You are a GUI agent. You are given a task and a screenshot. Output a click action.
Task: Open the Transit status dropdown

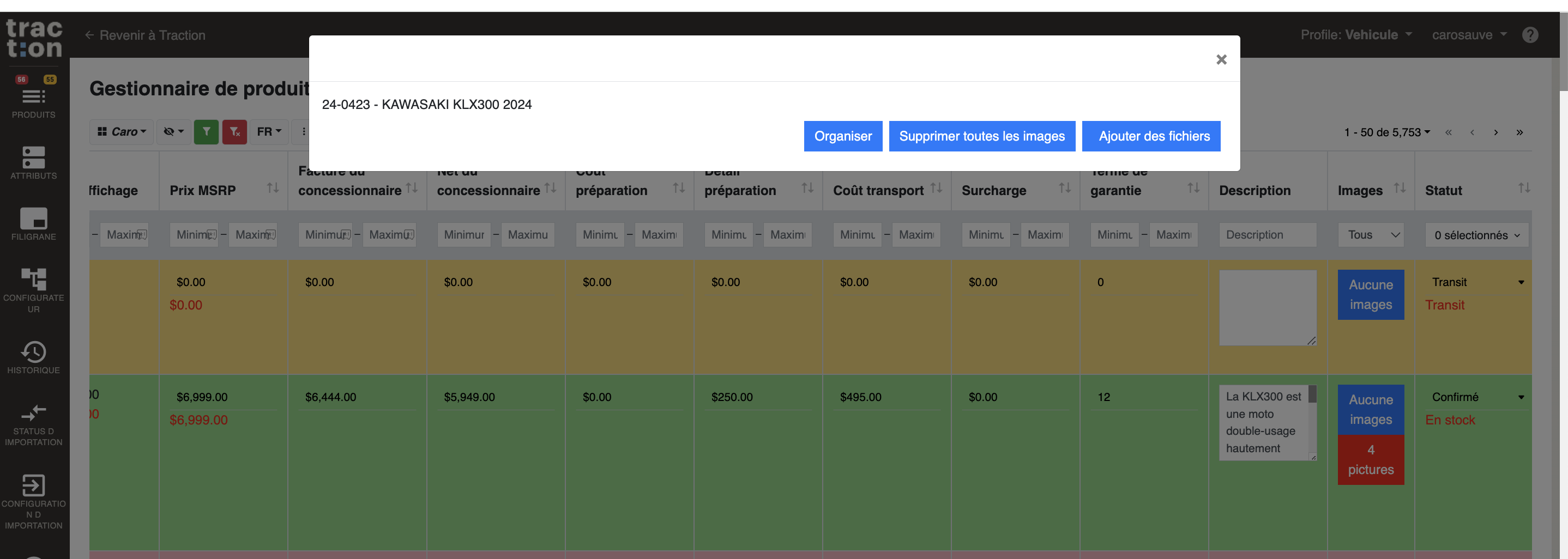click(x=1476, y=282)
